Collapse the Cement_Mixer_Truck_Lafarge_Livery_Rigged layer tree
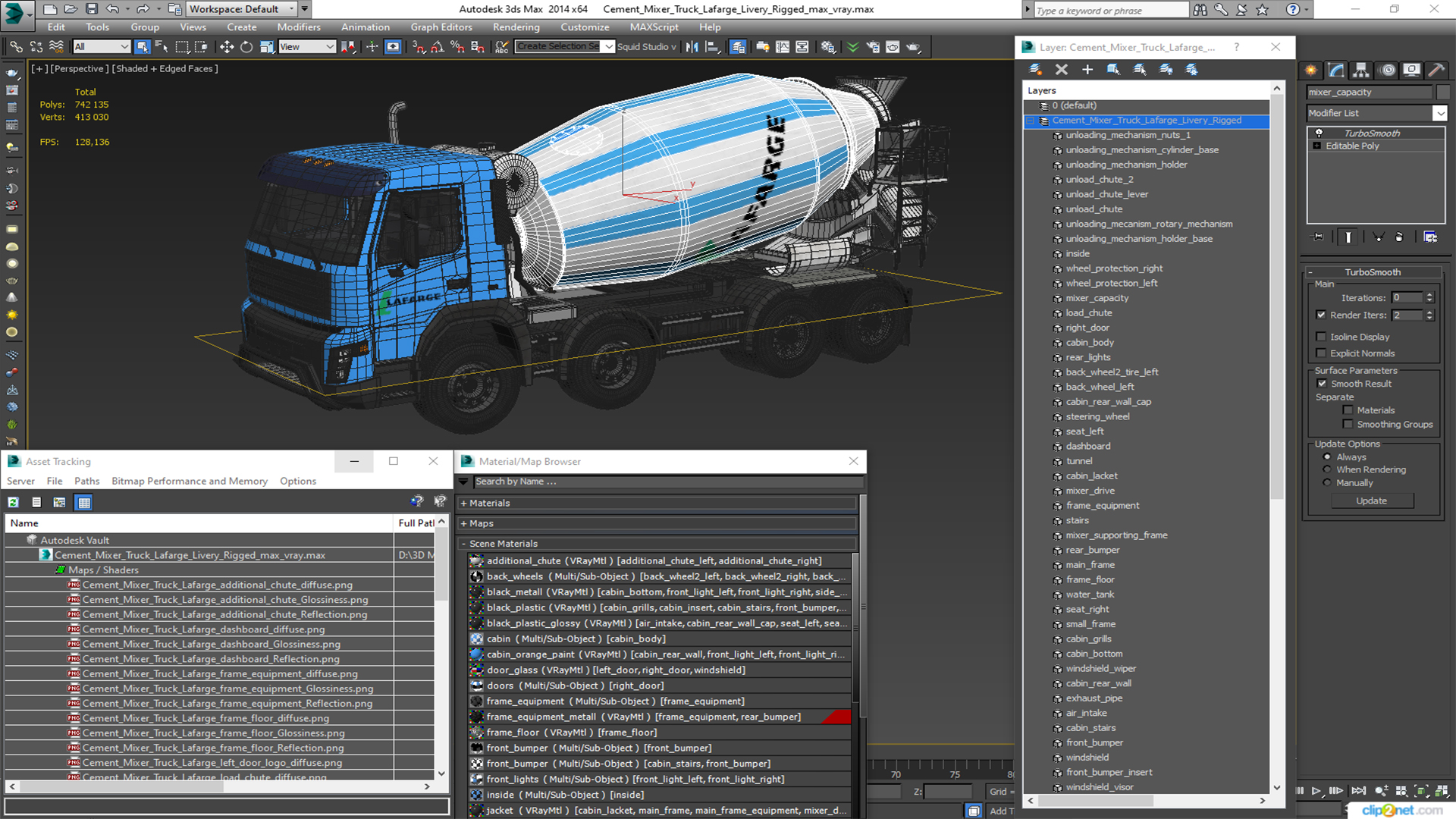This screenshot has height=819, width=1456. tap(1030, 121)
